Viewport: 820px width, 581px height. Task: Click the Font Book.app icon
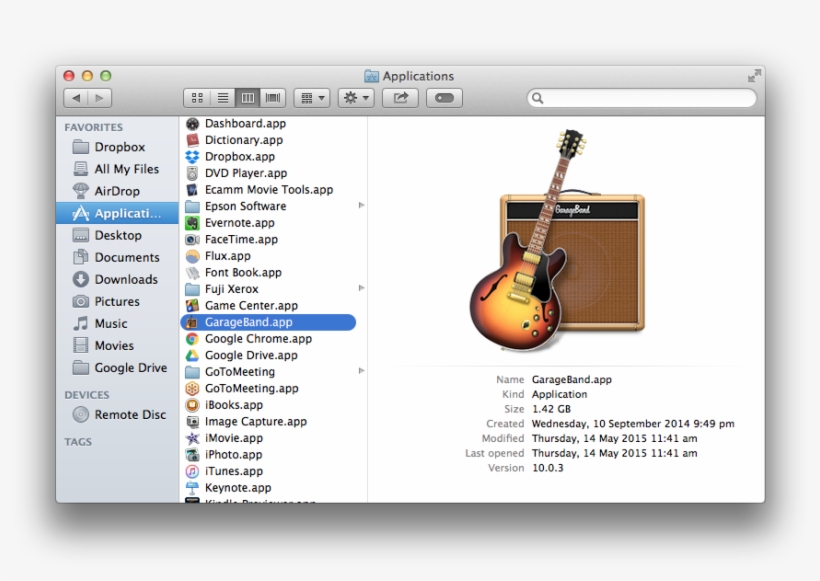(192, 272)
